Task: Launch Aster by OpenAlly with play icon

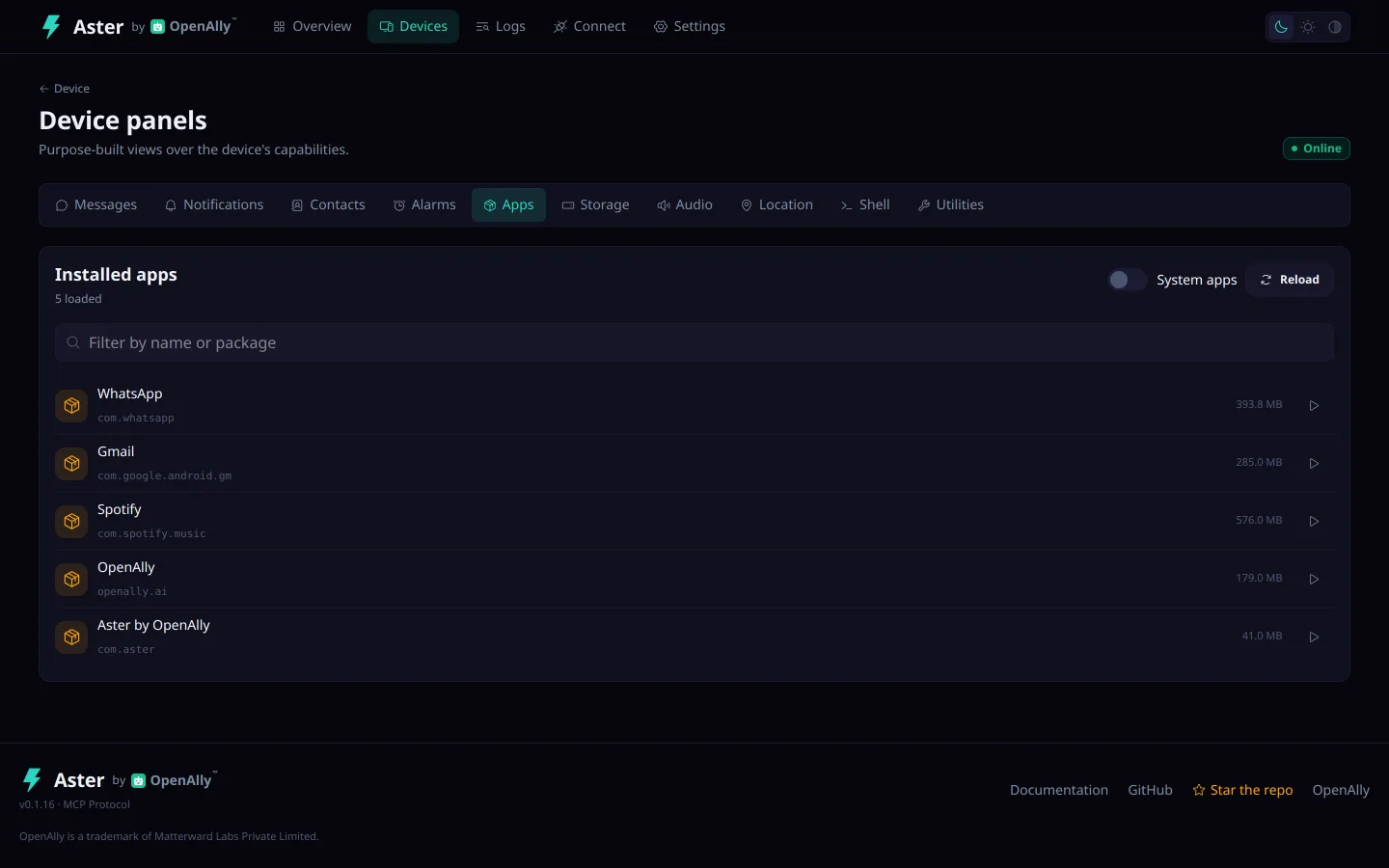Action: 1314,637
